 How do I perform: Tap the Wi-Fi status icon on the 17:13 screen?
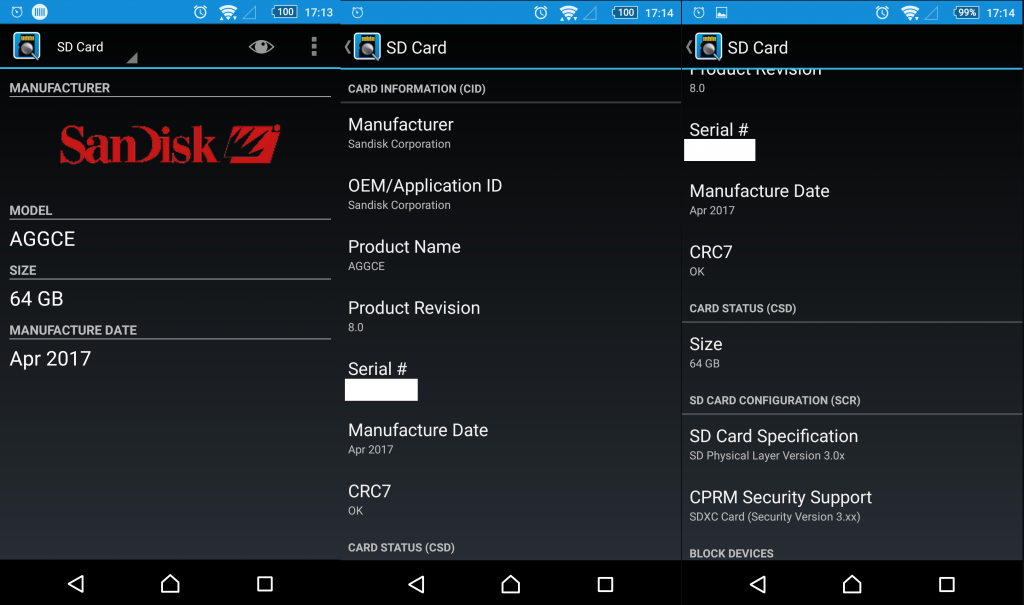click(228, 12)
